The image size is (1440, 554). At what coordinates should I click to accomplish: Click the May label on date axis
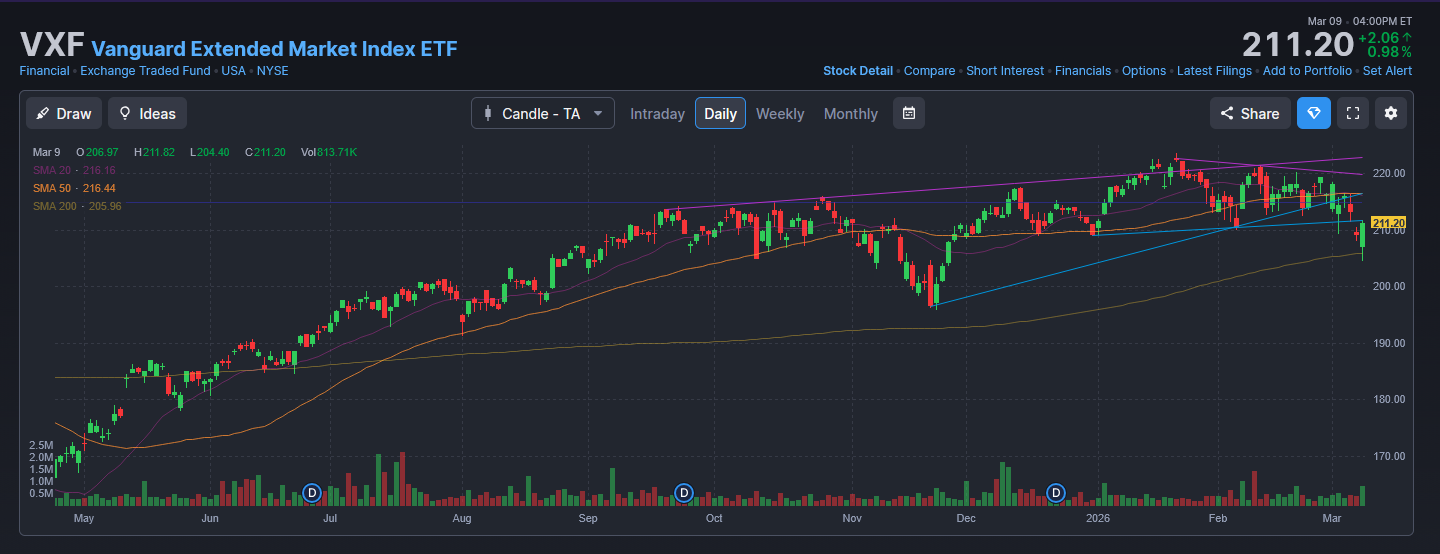click(84, 519)
